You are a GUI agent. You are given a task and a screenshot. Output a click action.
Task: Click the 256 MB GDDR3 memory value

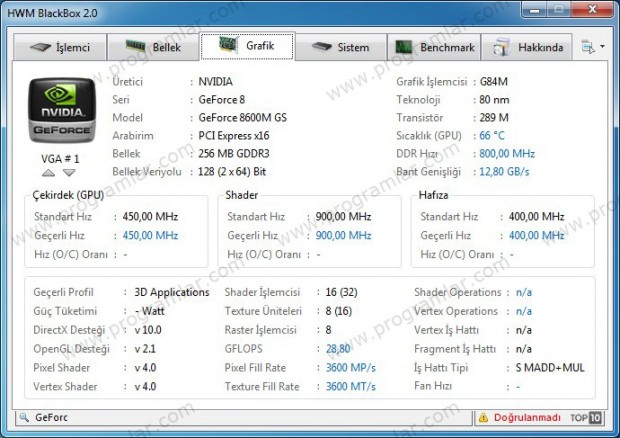click(x=234, y=153)
